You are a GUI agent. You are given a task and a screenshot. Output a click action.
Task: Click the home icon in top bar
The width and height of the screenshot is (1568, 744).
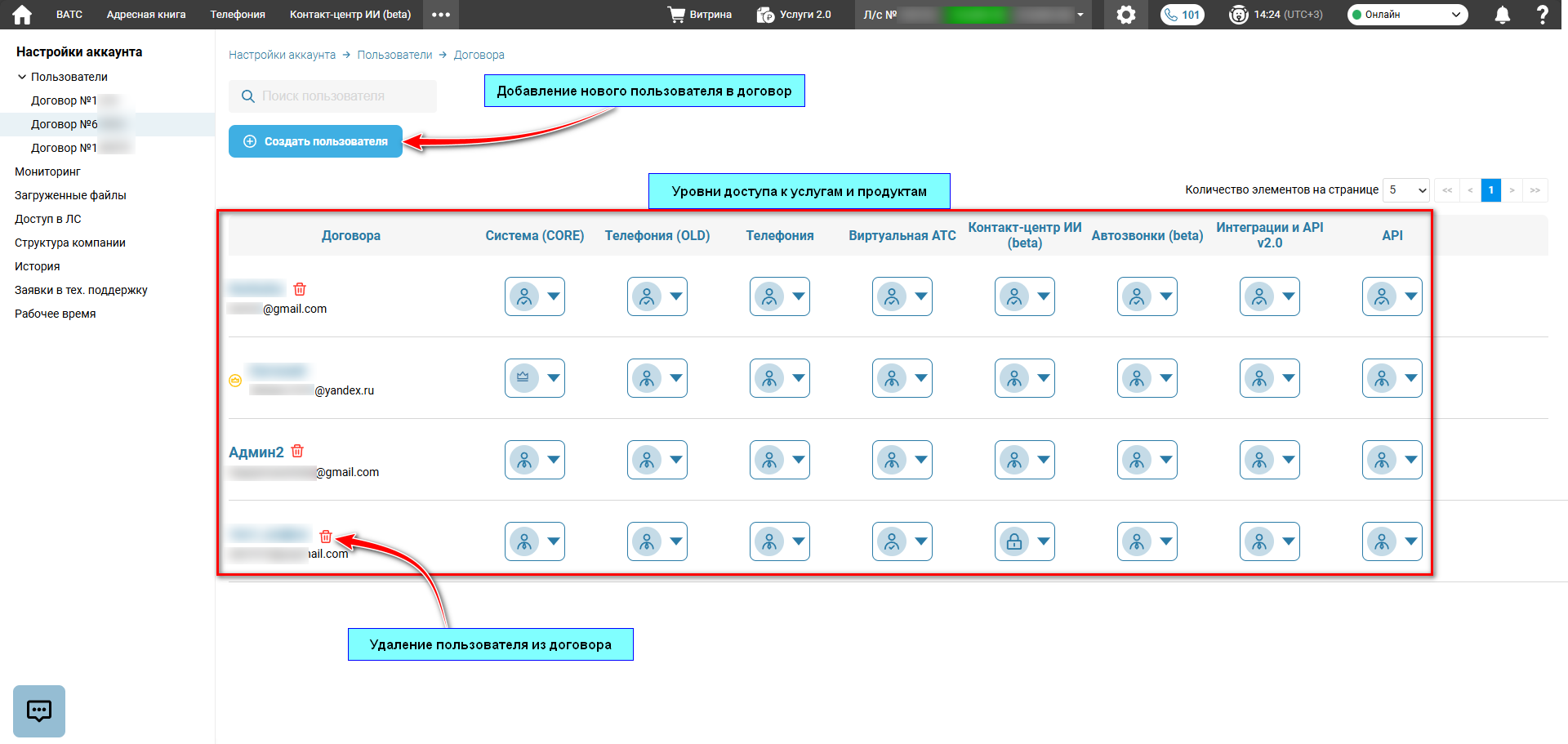(x=22, y=15)
